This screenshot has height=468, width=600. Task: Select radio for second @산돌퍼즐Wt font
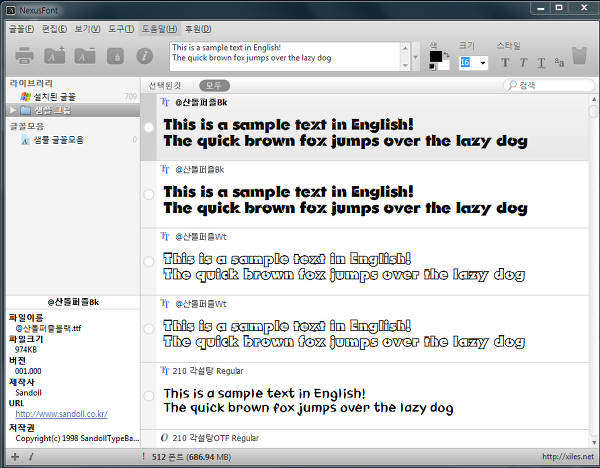pyautogui.click(x=148, y=328)
